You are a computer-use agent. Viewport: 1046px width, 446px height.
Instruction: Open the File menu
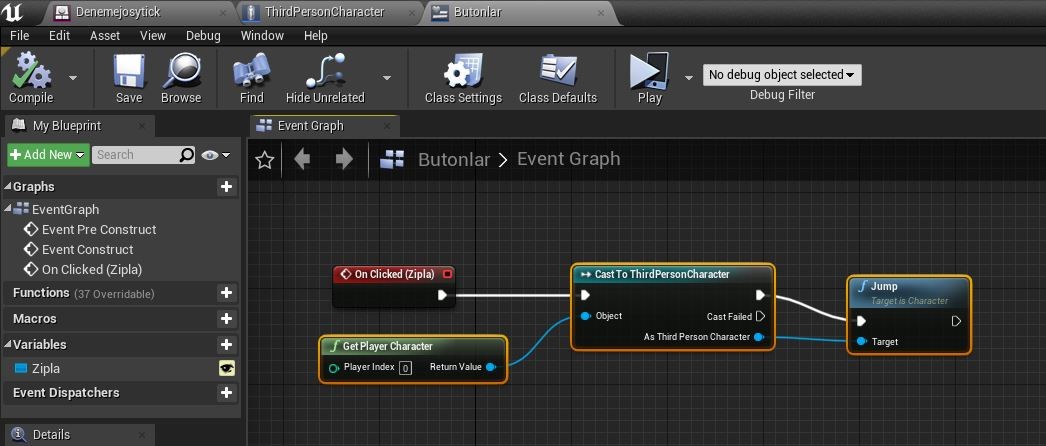click(19, 36)
